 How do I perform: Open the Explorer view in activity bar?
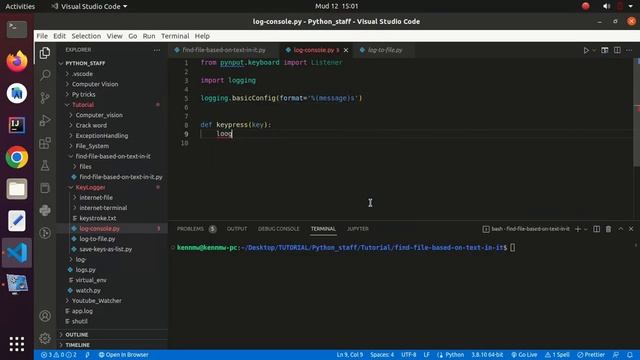45,53
